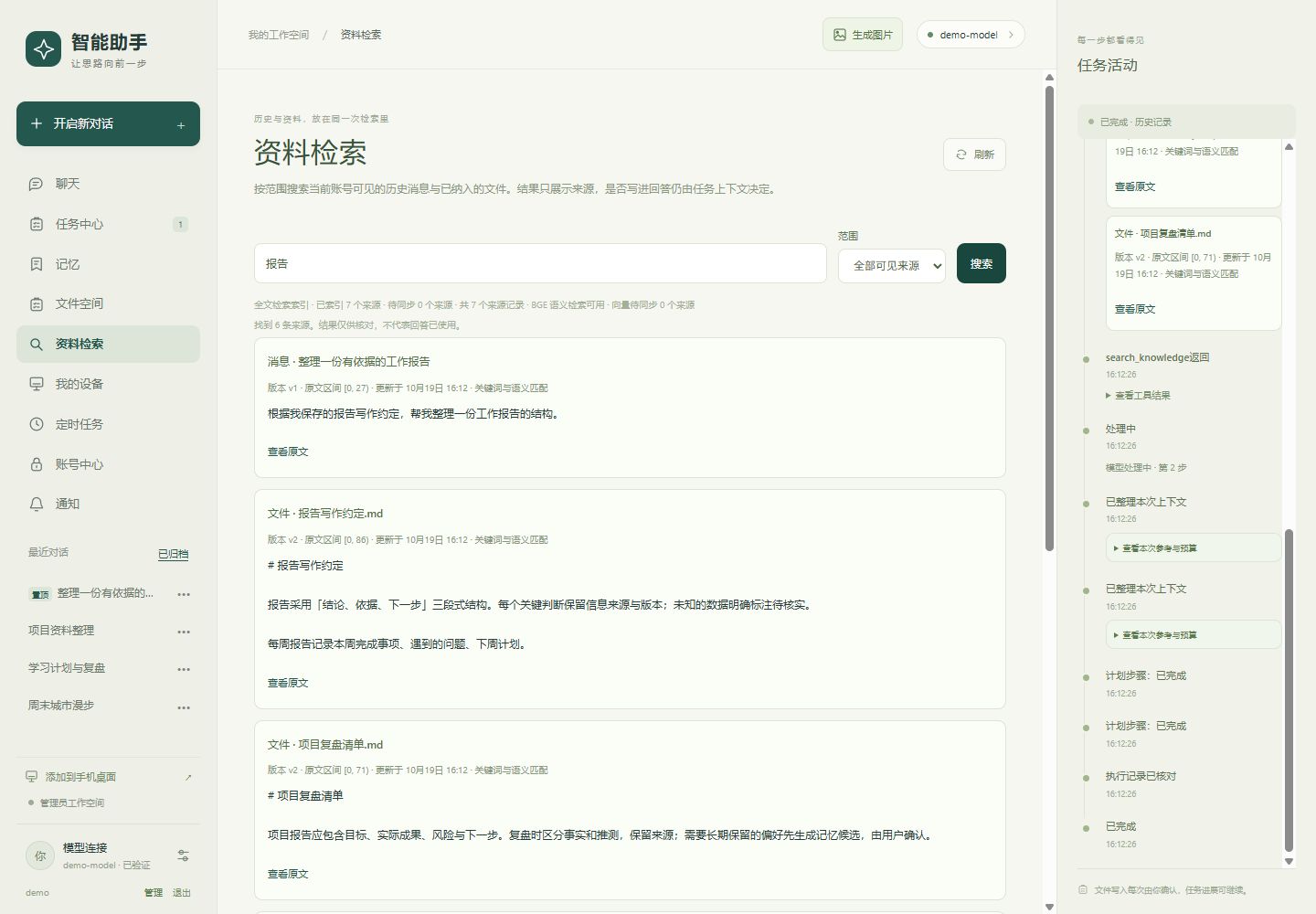Click the 任务中心 badge showing 1
This screenshot has width=1316, height=914.
[x=180, y=224]
